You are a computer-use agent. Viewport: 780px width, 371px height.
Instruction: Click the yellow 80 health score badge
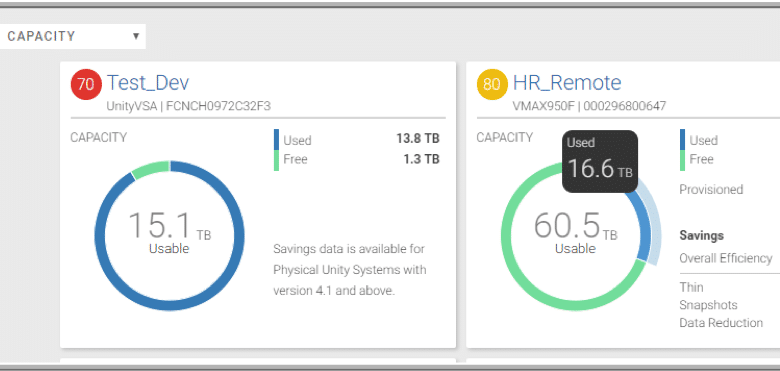coord(492,85)
